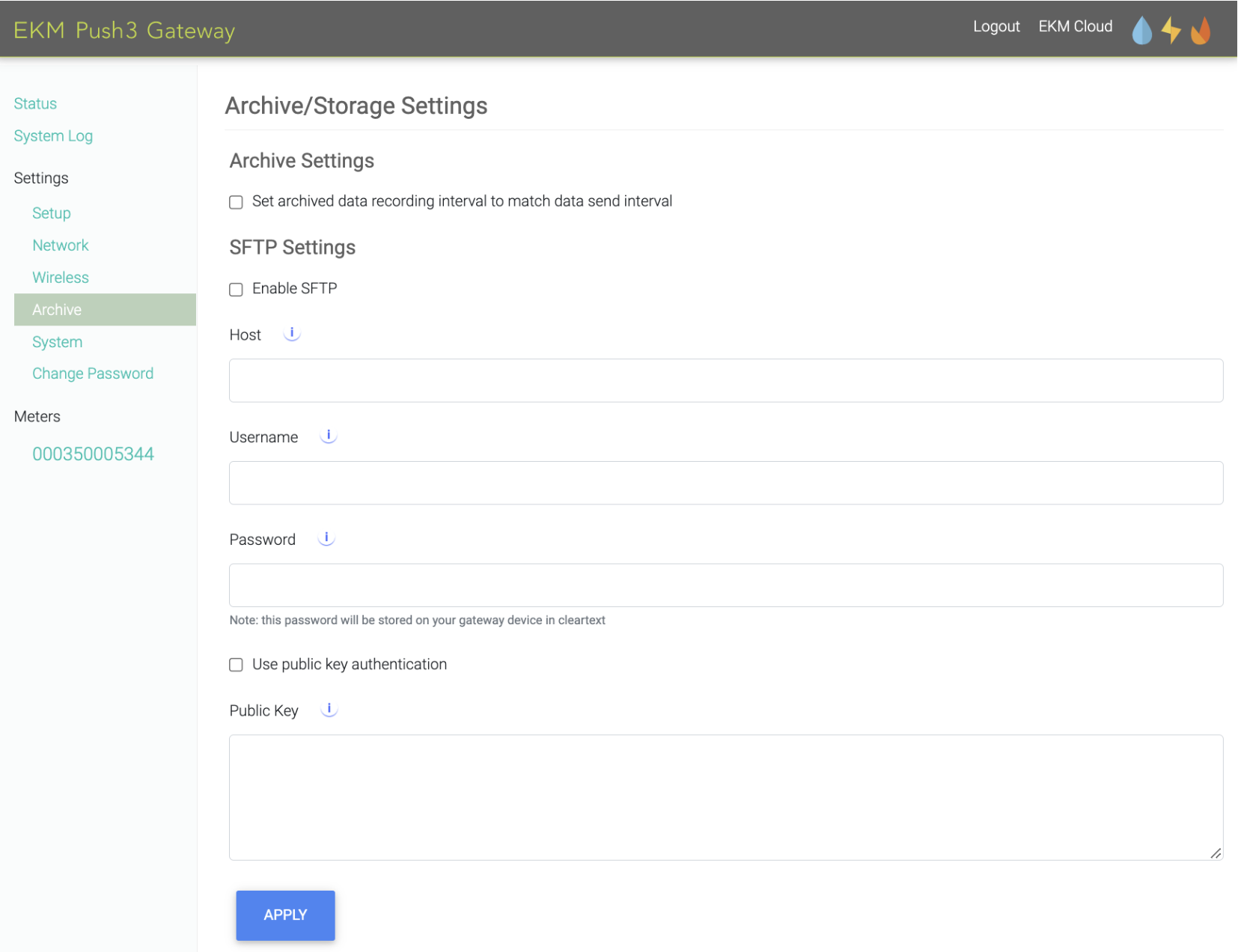Focus the Host input field
The height and width of the screenshot is (952, 1238).
[x=726, y=380]
